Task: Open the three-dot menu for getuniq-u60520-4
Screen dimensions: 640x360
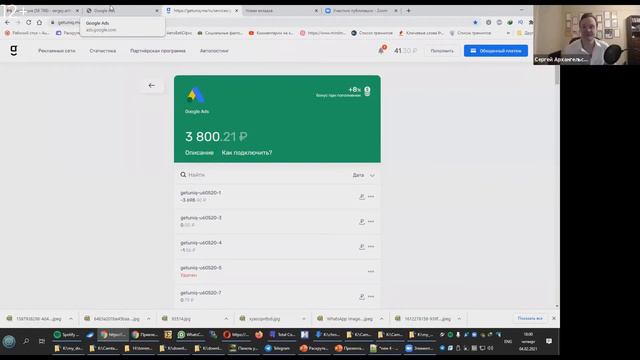Action: (371, 247)
